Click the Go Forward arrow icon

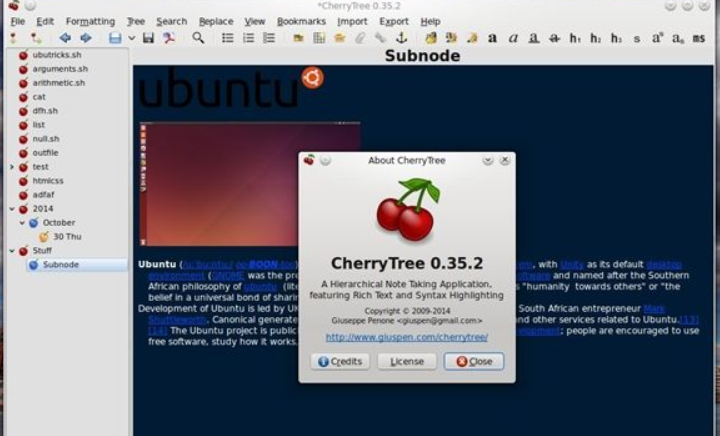(86, 38)
